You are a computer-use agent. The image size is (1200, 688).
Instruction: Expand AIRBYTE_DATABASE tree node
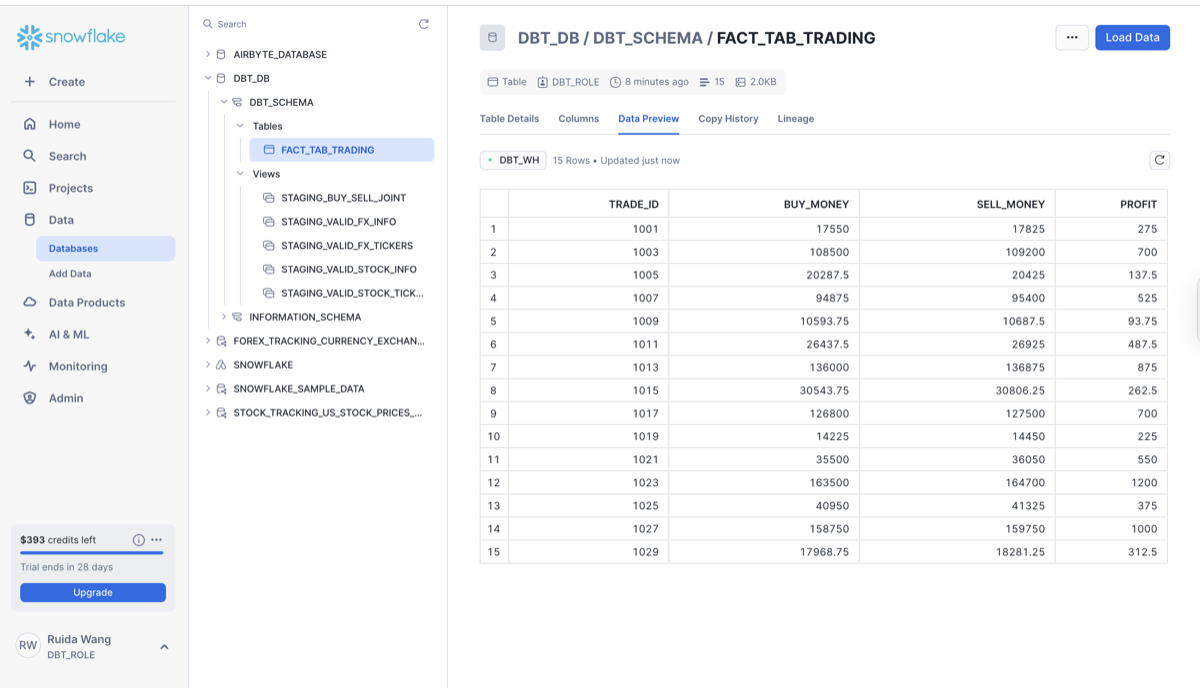tap(208, 54)
